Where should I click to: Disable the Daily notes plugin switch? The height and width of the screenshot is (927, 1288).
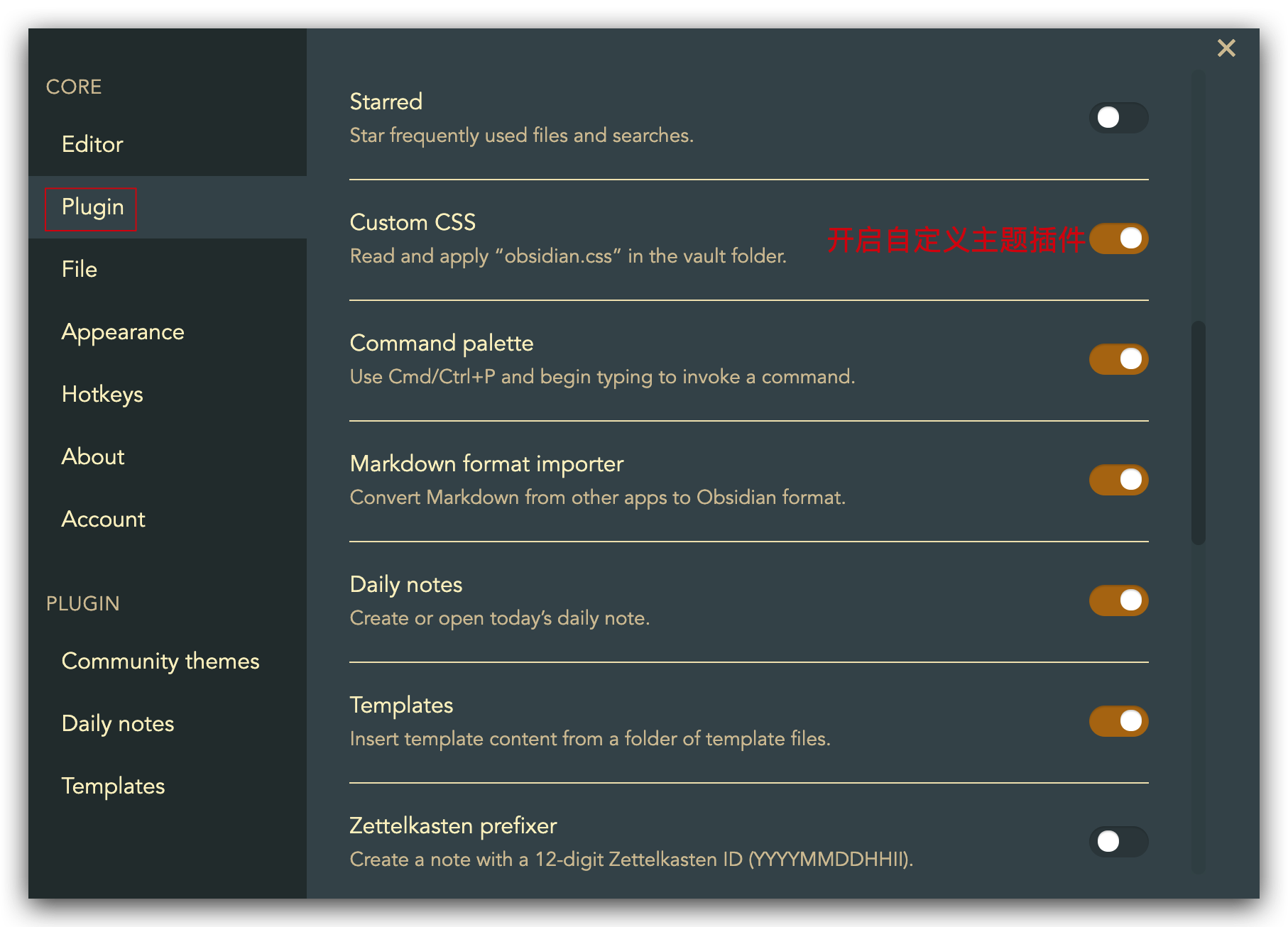[1118, 600]
